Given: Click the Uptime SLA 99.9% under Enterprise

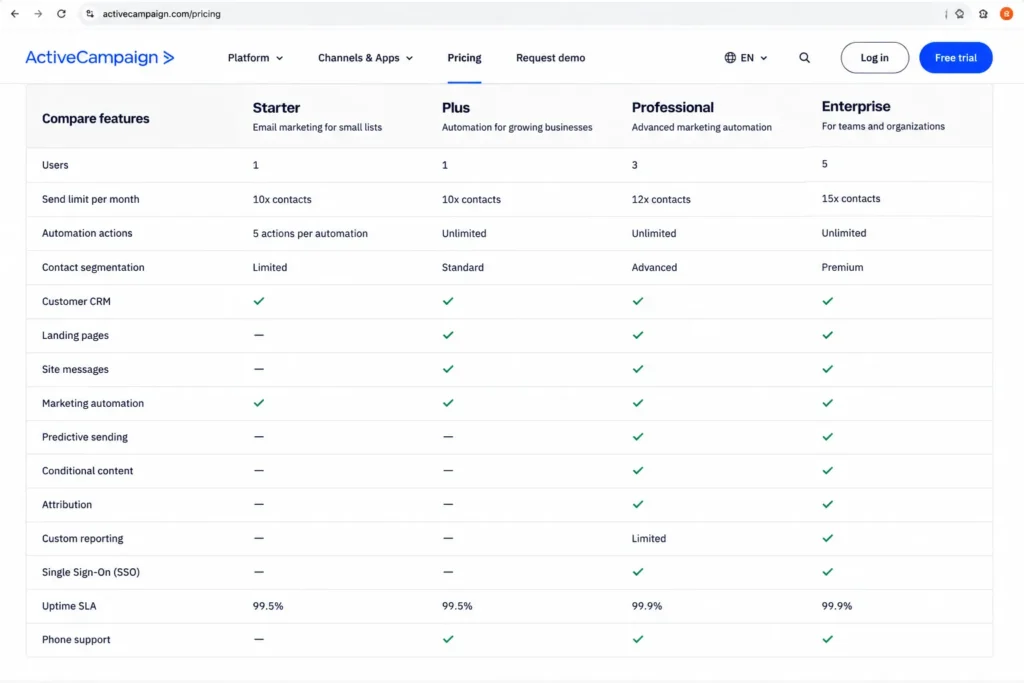Looking at the screenshot, I should point(837,606).
